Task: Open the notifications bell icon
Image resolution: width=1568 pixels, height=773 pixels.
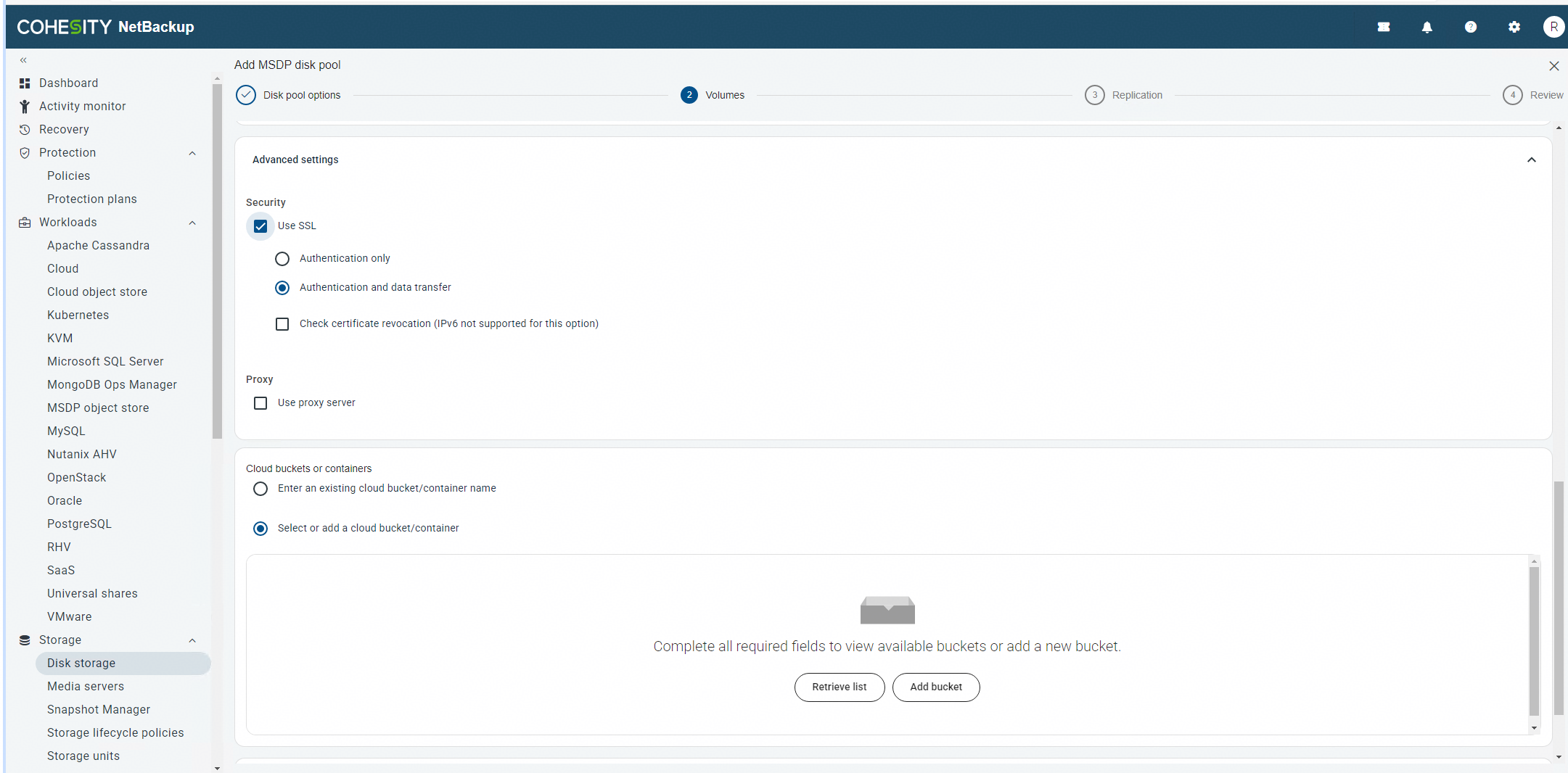Action: 1427,28
